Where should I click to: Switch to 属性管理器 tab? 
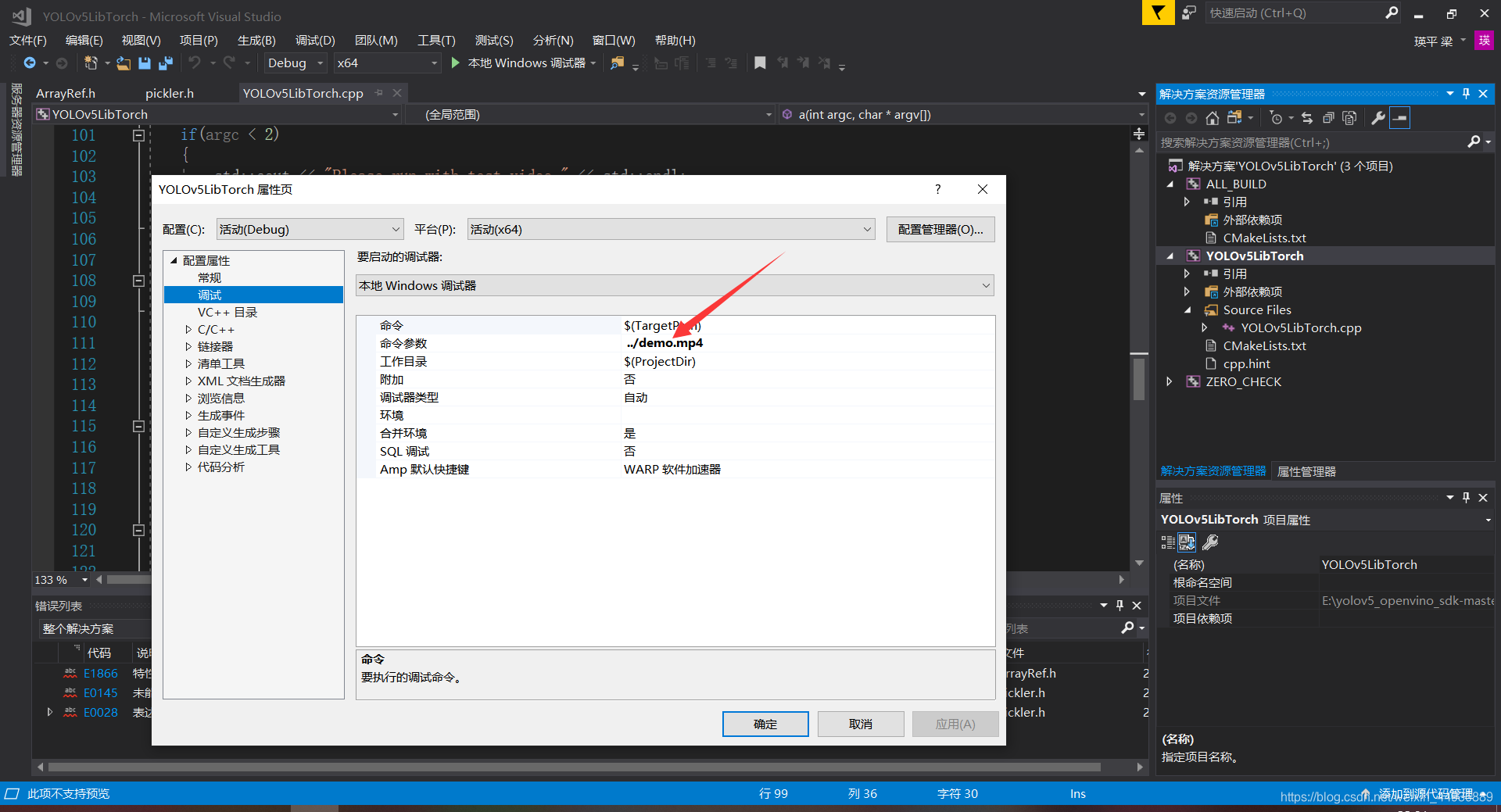(x=1306, y=471)
